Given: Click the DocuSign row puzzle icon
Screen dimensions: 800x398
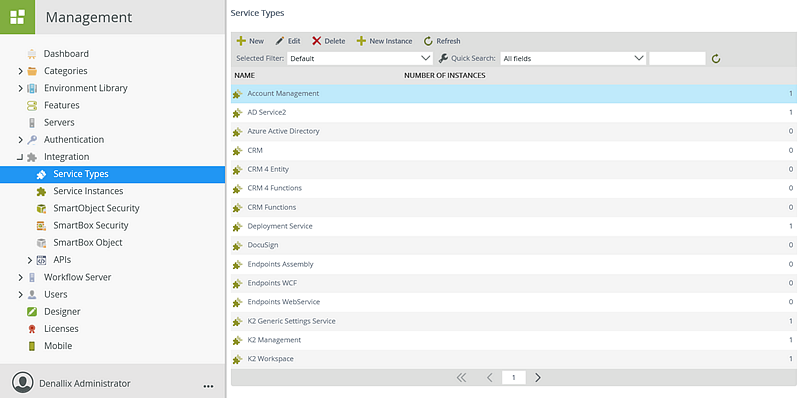Looking at the screenshot, I should pos(237,245).
